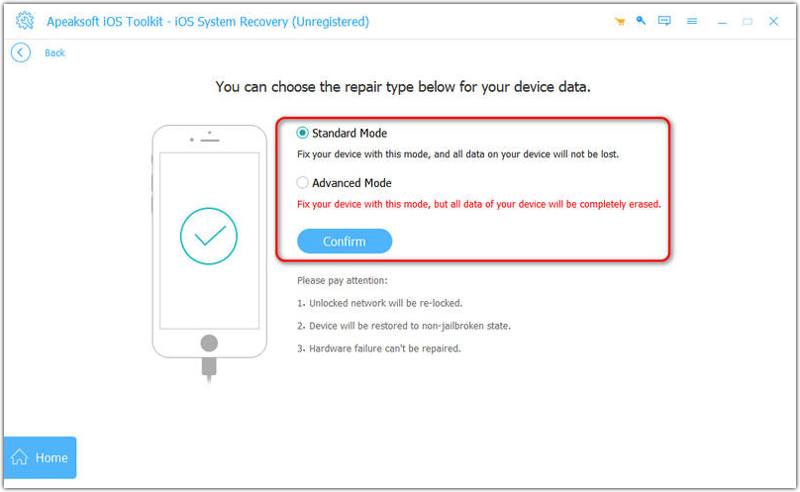Select the Advanced Mode radio button
The height and width of the screenshot is (492, 800).
(303, 183)
